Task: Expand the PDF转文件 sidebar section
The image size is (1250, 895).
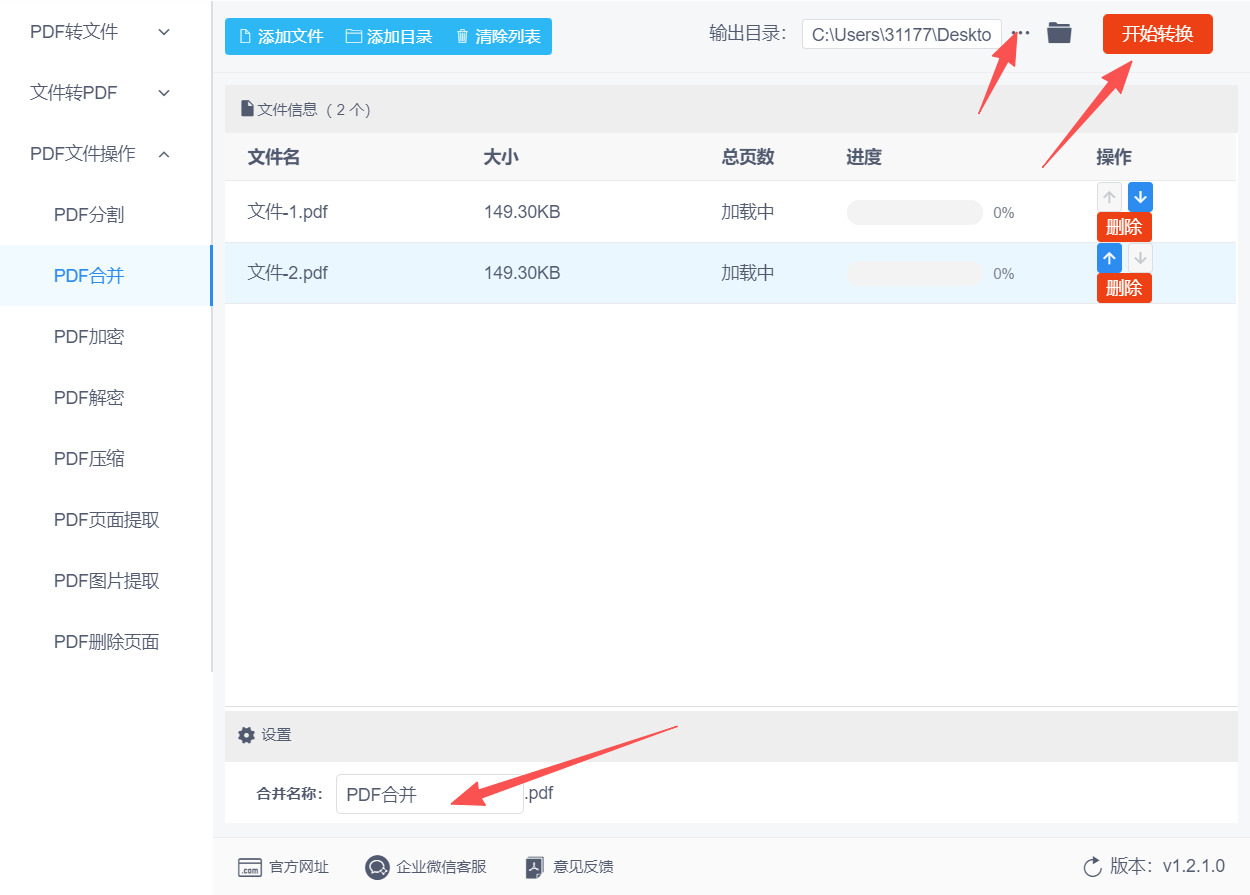Action: [x=106, y=32]
